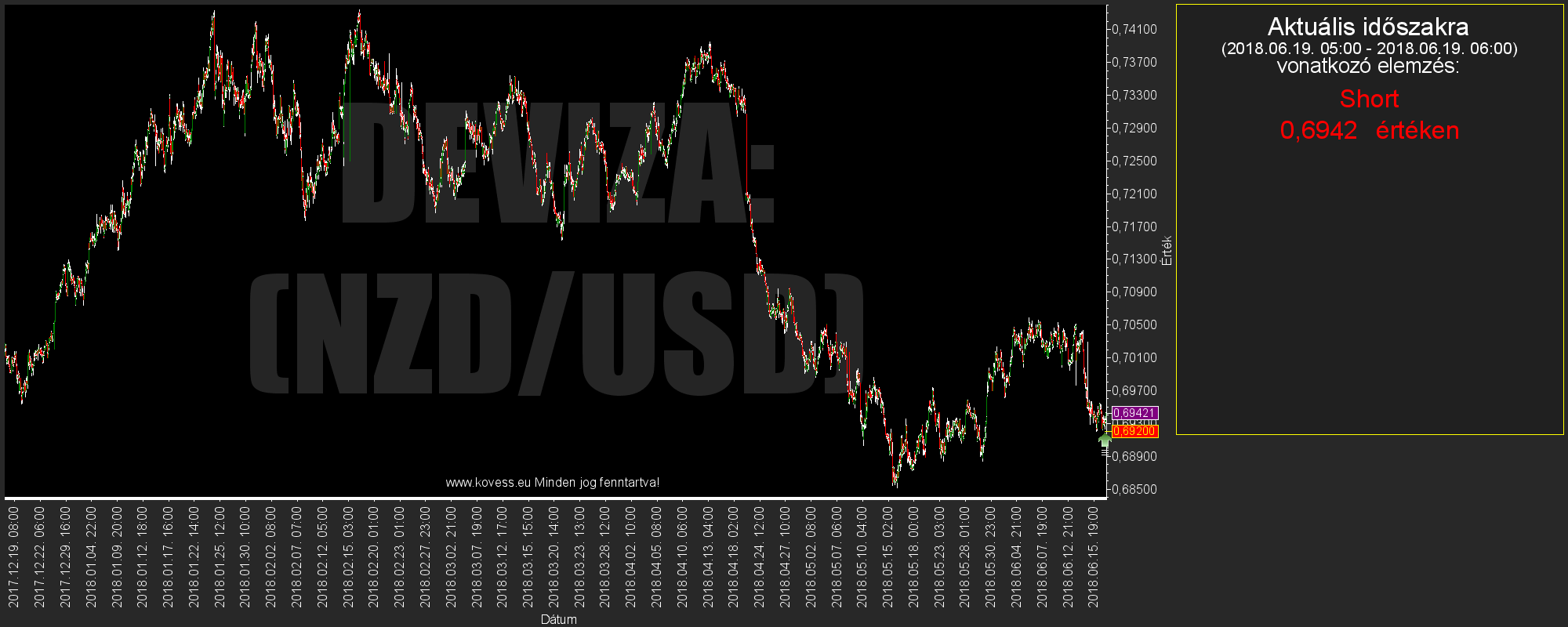The width and height of the screenshot is (1568, 627).
Task: Click the 2018.06.15. 19:00 date label
Action: pyautogui.click(x=1093, y=556)
